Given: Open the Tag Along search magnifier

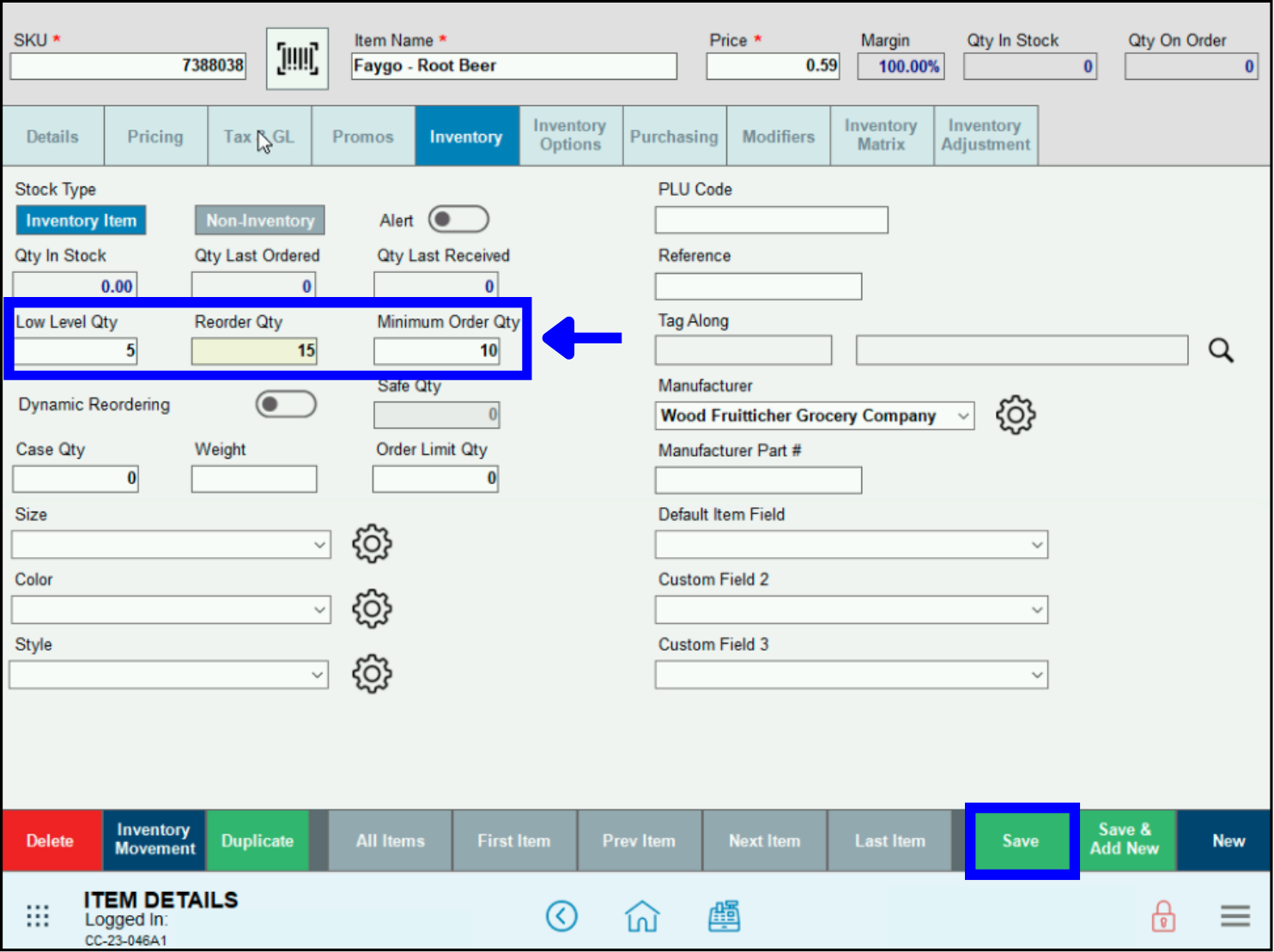Looking at the screenshot, I should click(1220, 349).
